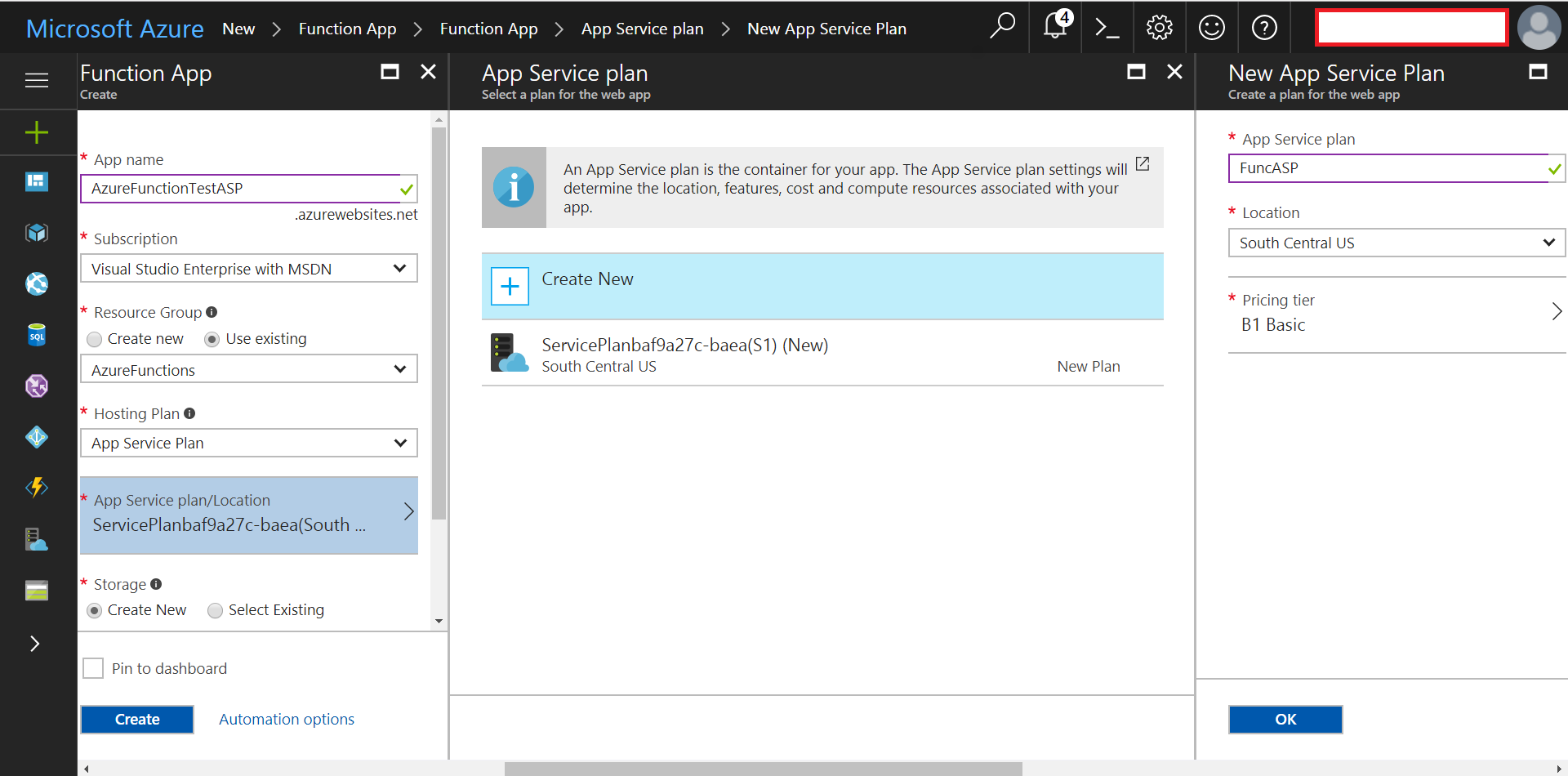The width and height of the screenshot is (1568, 776).
Task: Open the Dashboard icon in sidebar
Action: click(37, 181)
